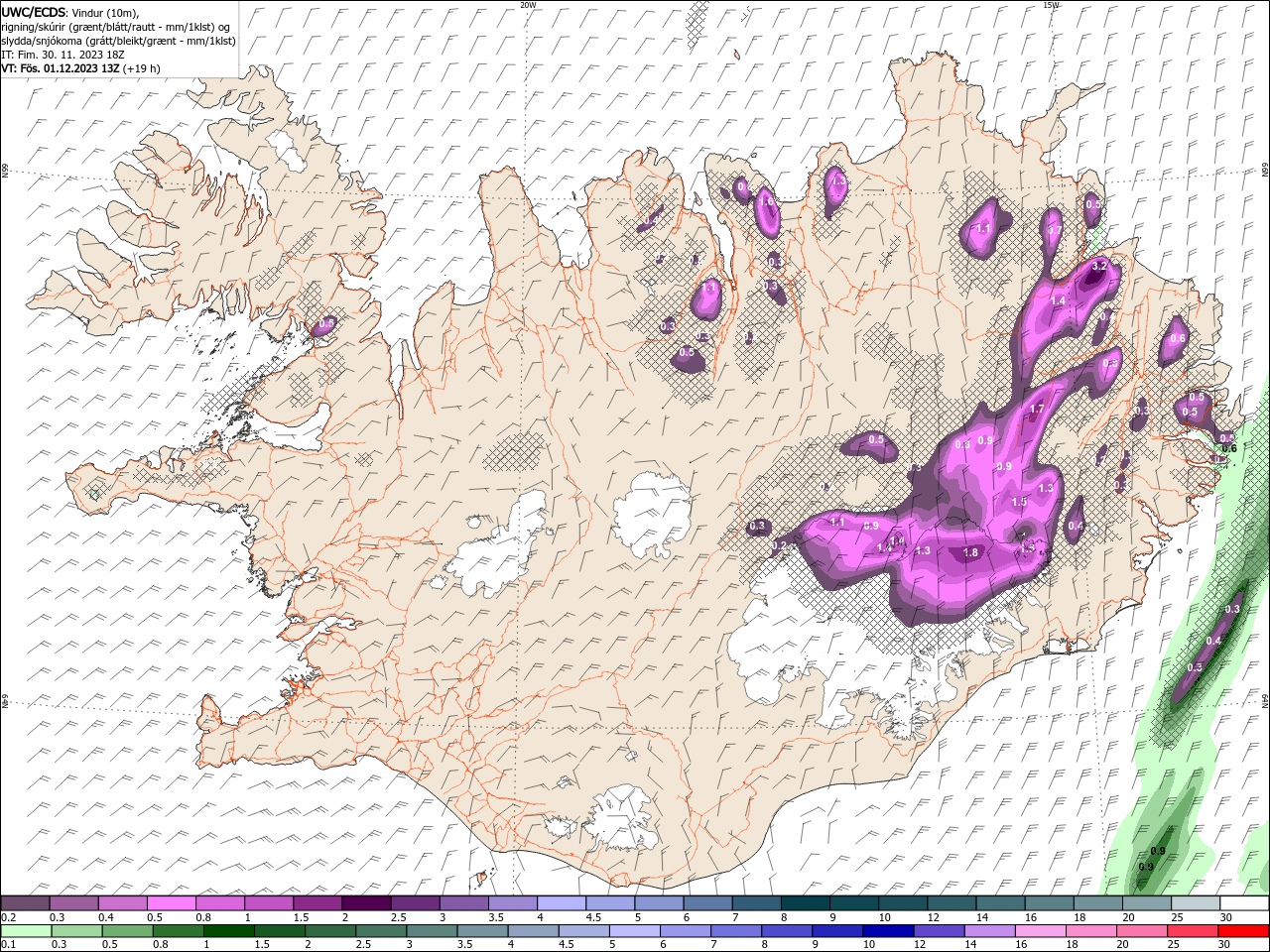Click the 'UWC/ECDS: Vindur (10m),' title line
This screenshot has width=1270, height=952.
[x=69, y=12]
